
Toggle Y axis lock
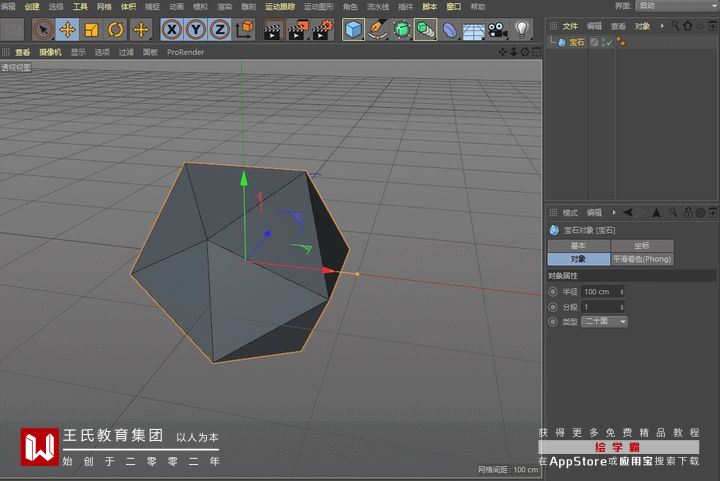tap(196, 30)
